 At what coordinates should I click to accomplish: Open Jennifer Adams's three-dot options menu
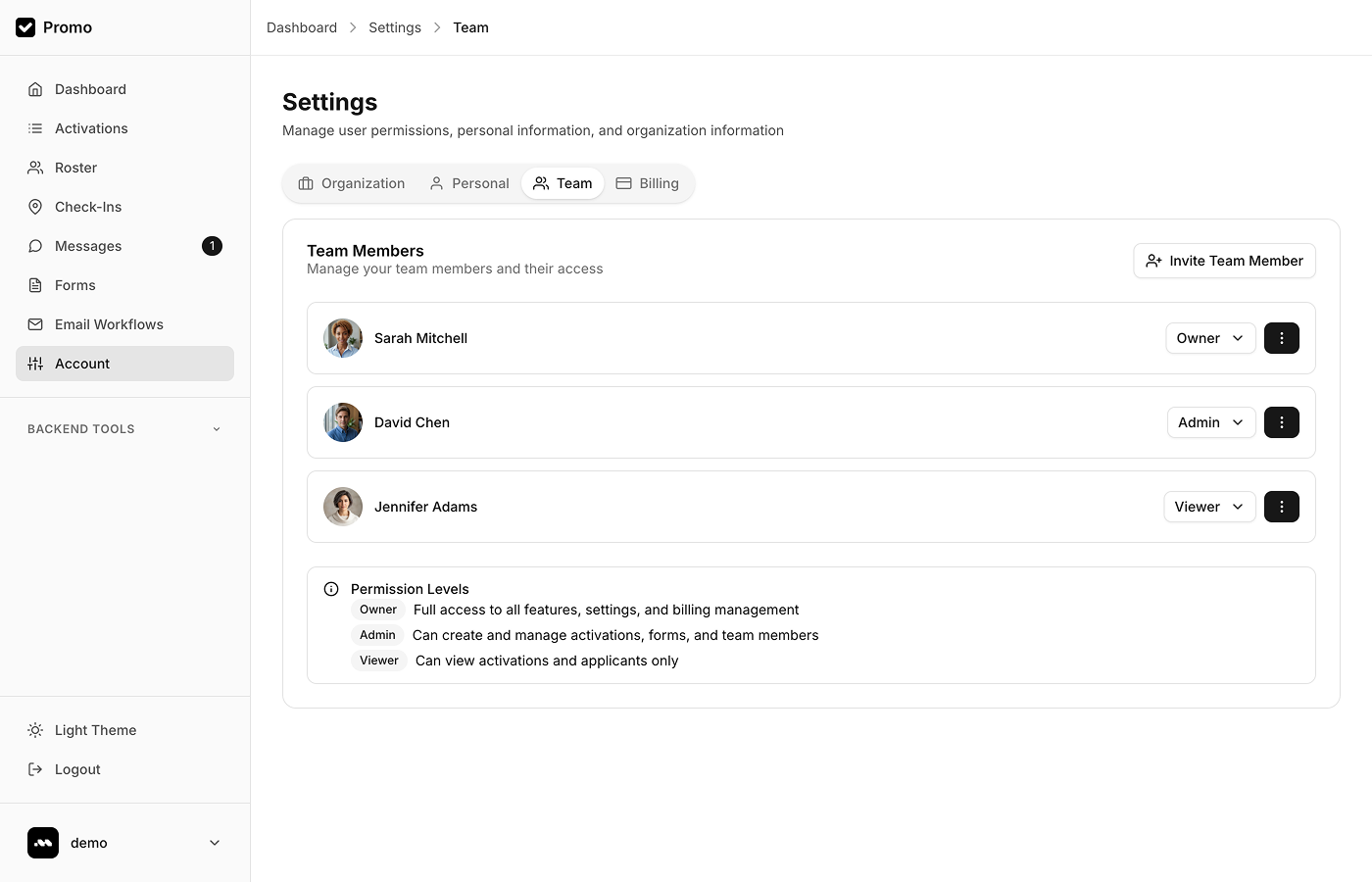1282,507
